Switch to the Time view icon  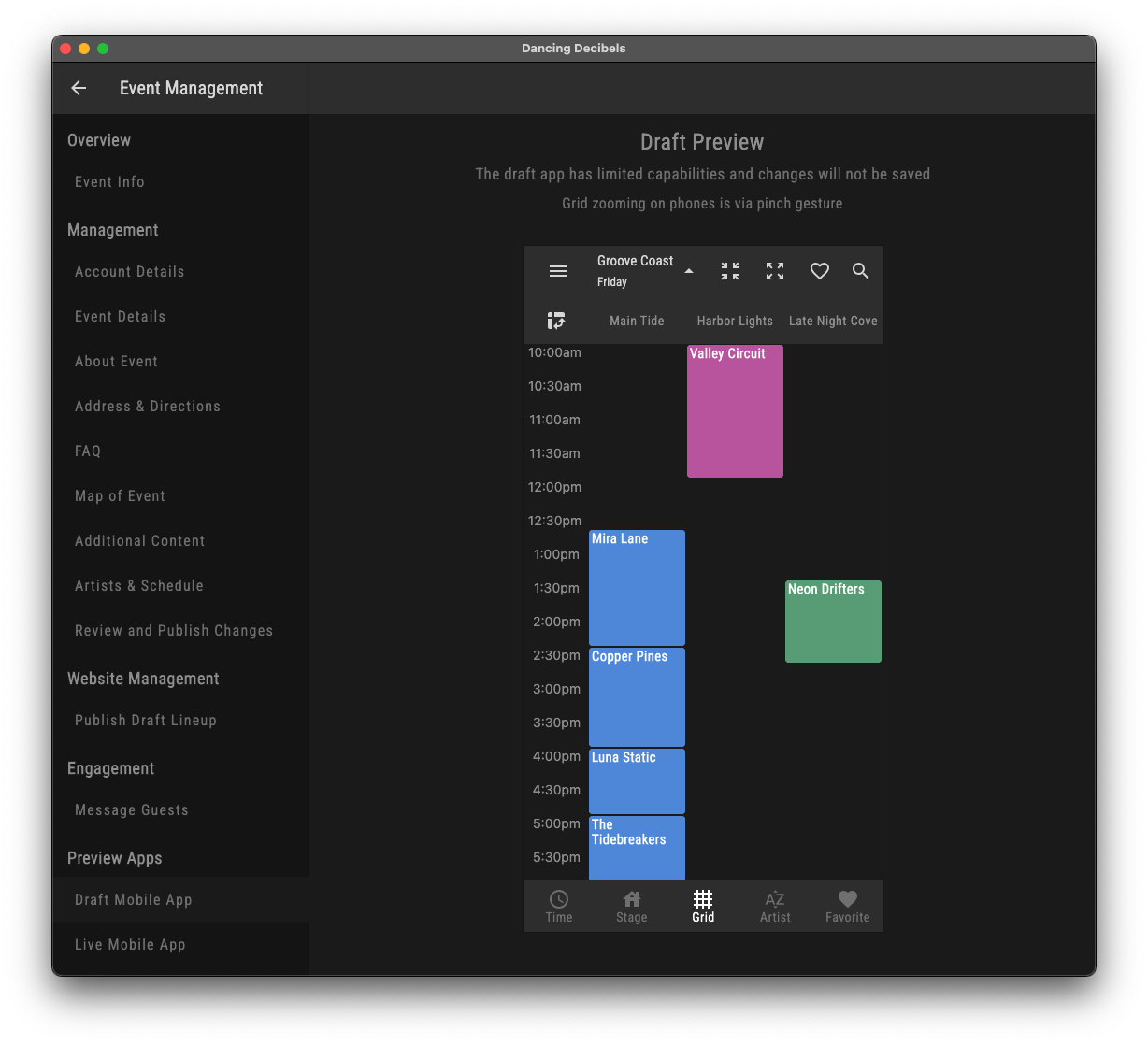point(558,905)
